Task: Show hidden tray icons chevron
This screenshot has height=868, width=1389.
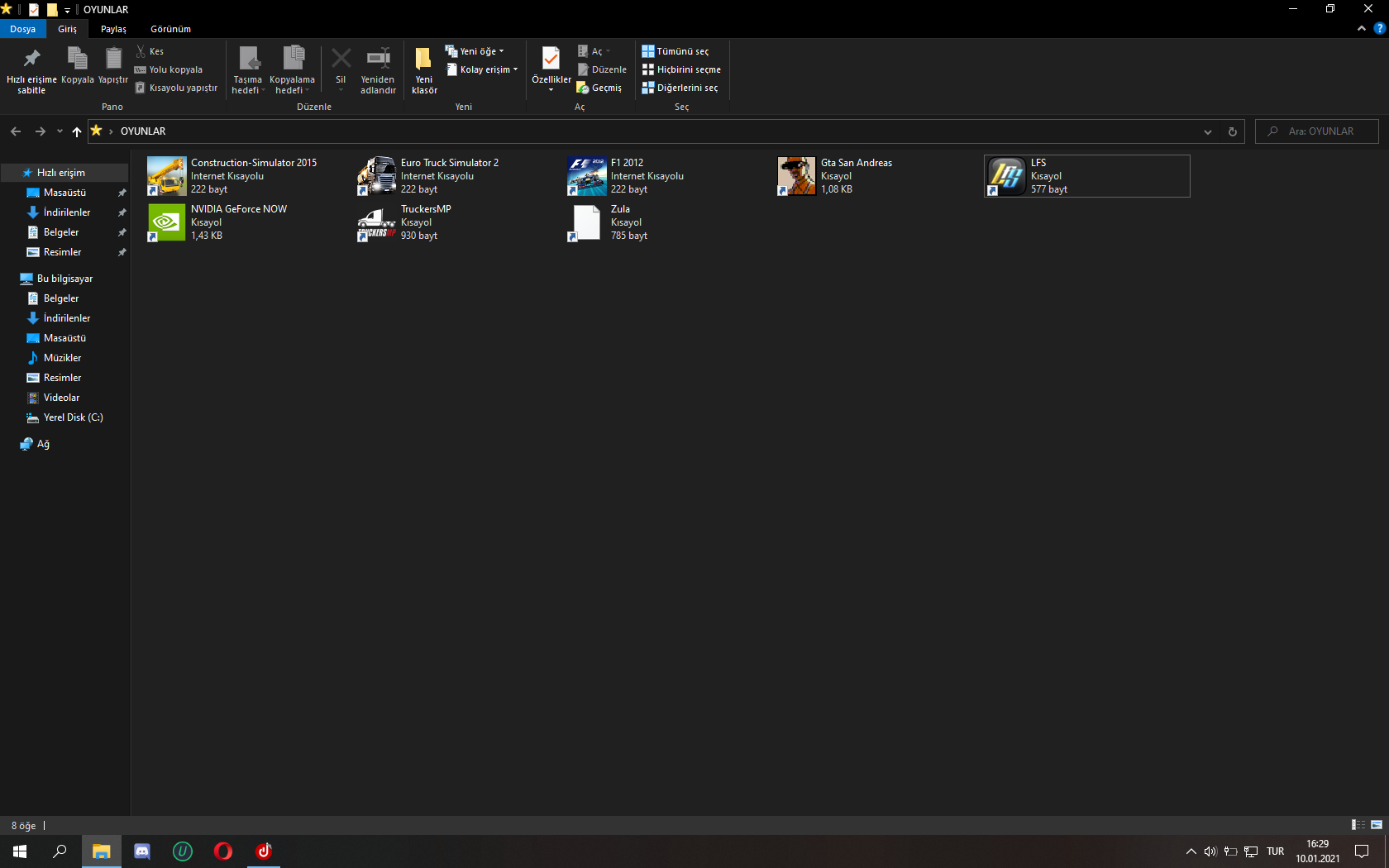Action: 1191,851
